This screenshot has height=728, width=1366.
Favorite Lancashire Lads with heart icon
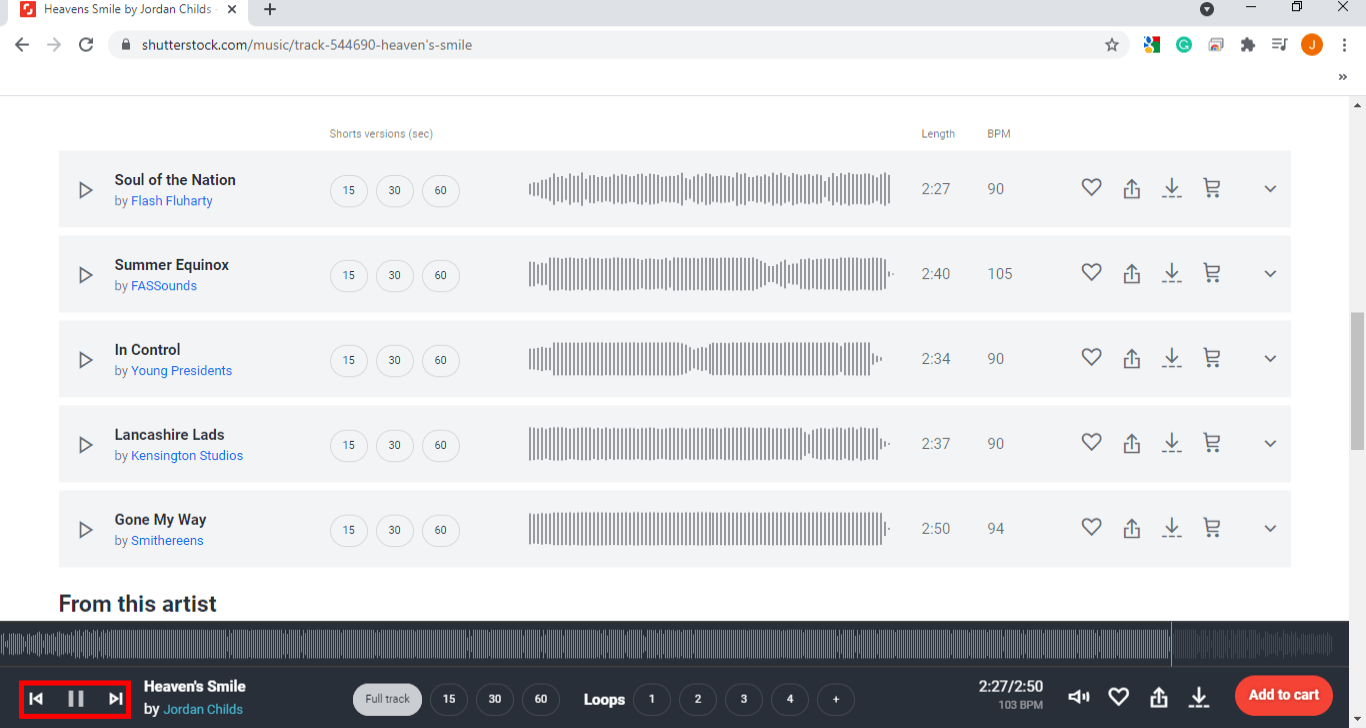click(x=1091, y=443)
